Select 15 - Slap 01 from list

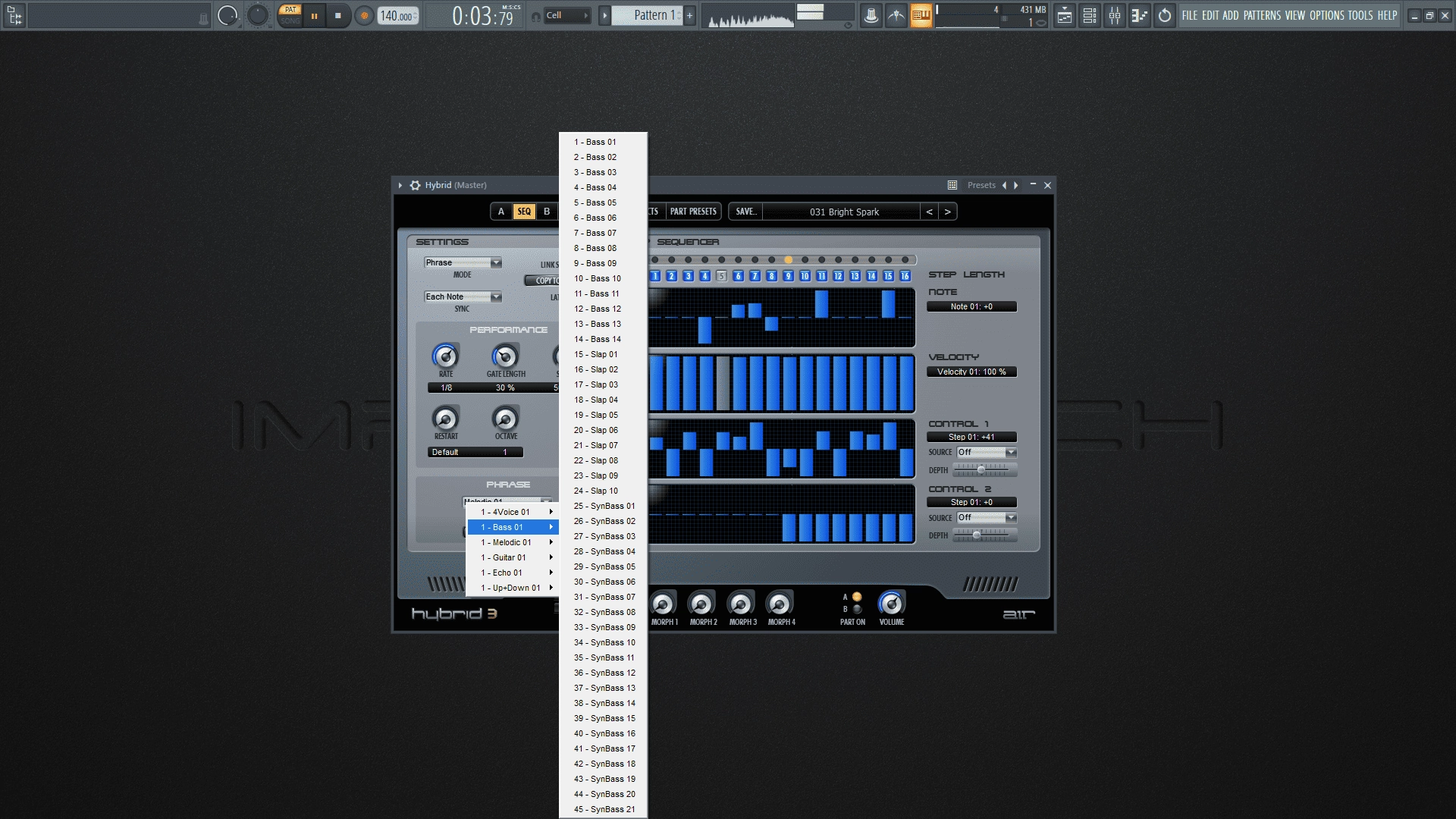point(603,354)
